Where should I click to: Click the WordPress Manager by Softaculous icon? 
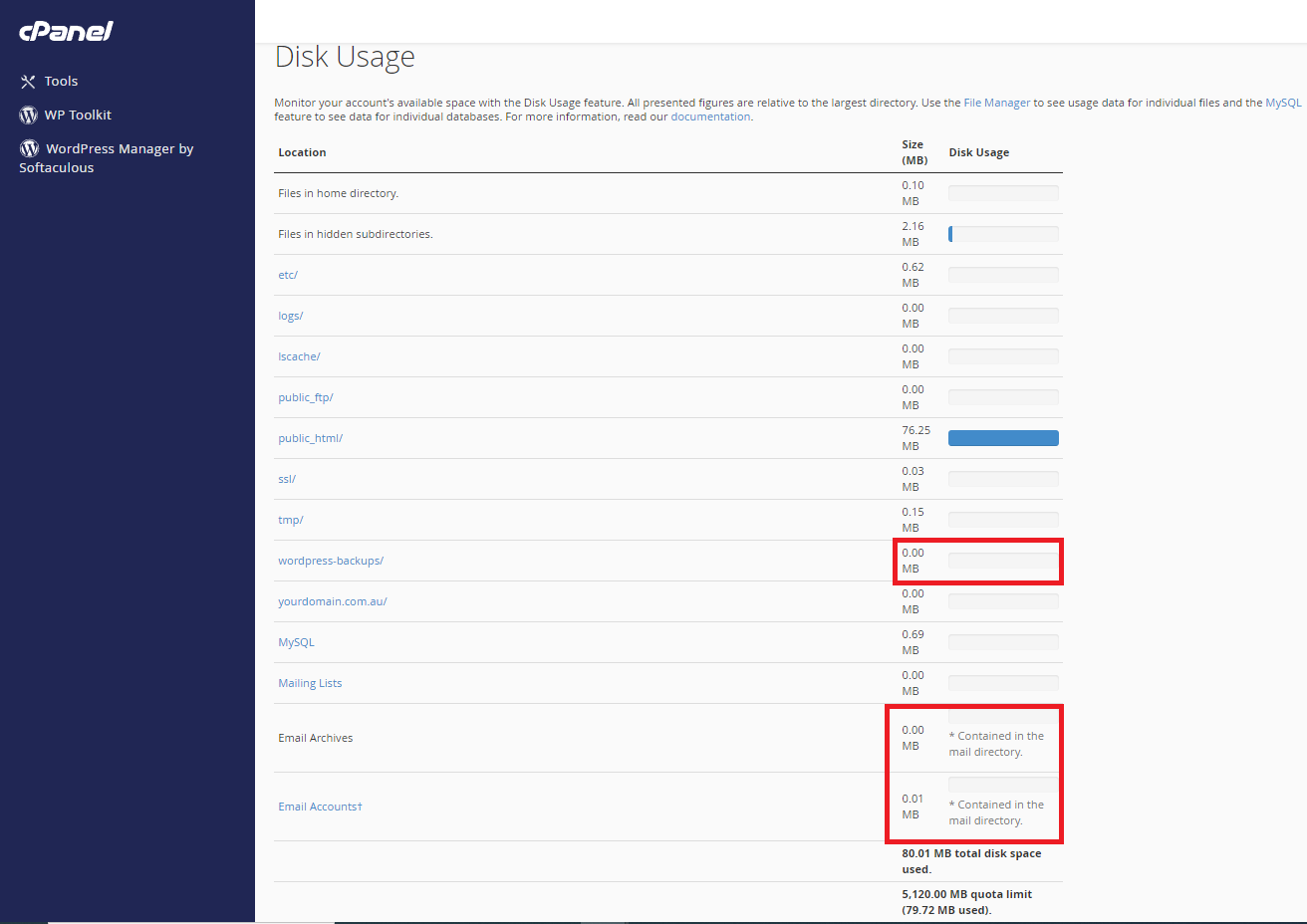tap(29, 148)
